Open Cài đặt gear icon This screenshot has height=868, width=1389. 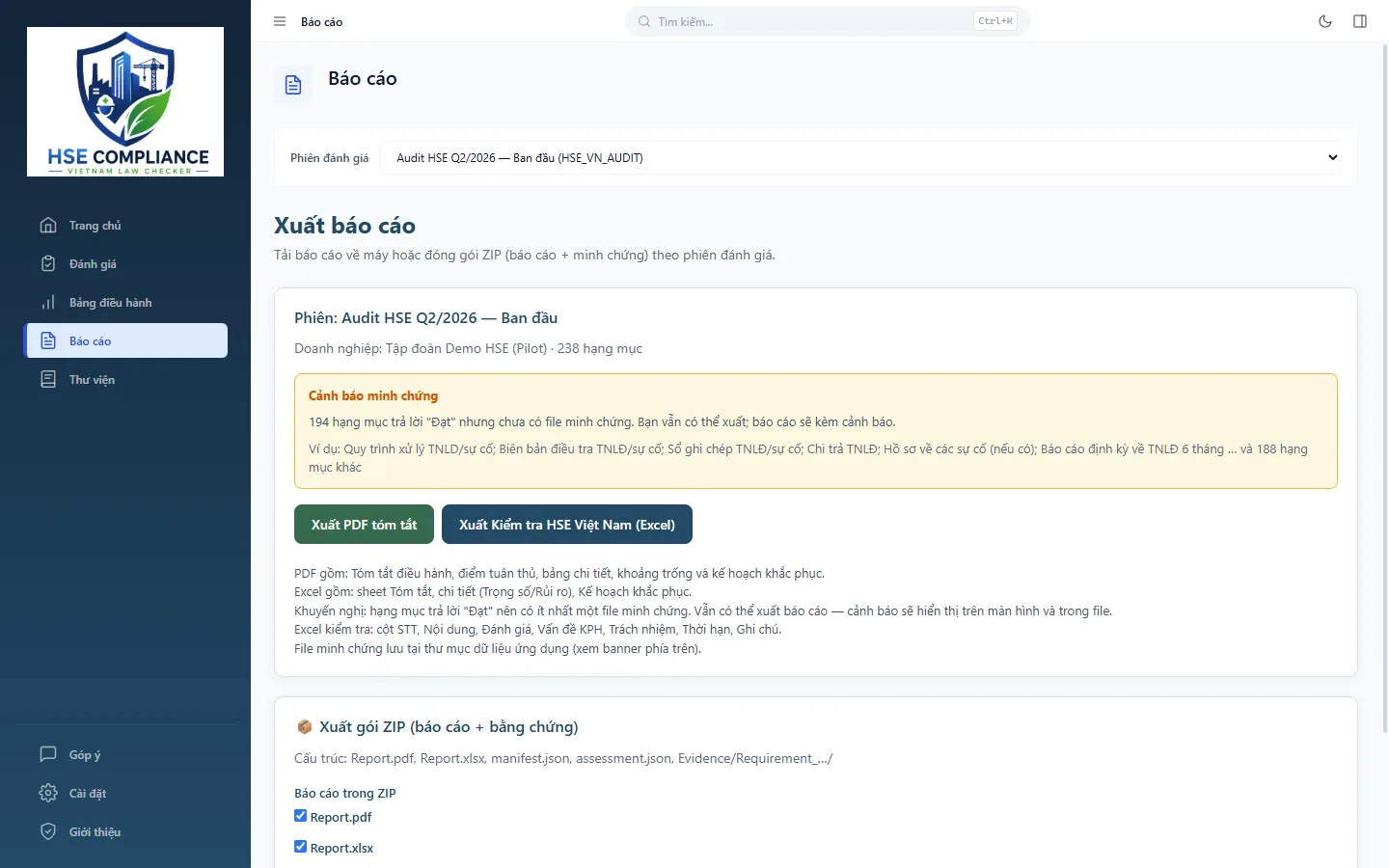48,793
